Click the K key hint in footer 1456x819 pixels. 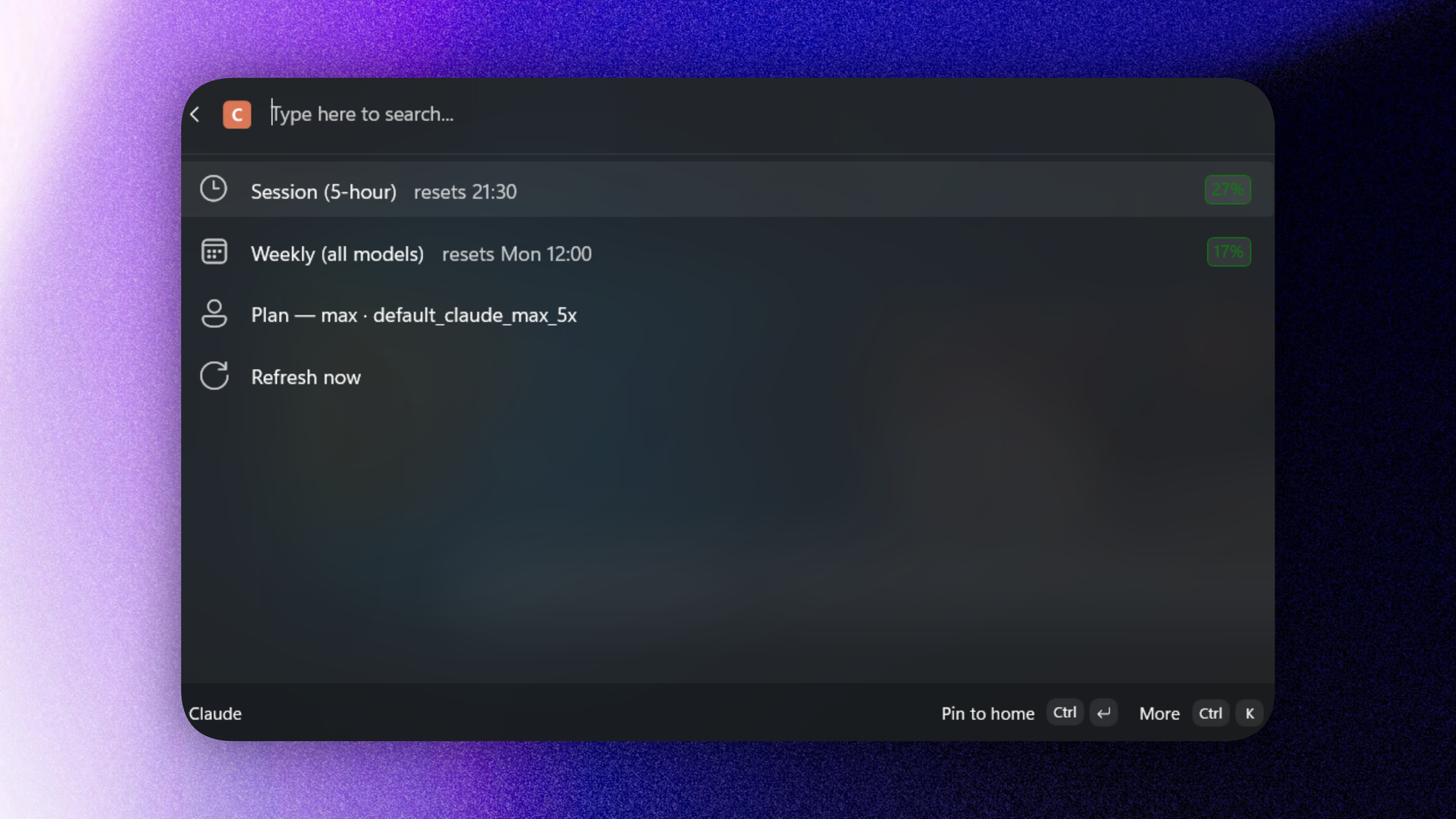tap(1250, 713)
